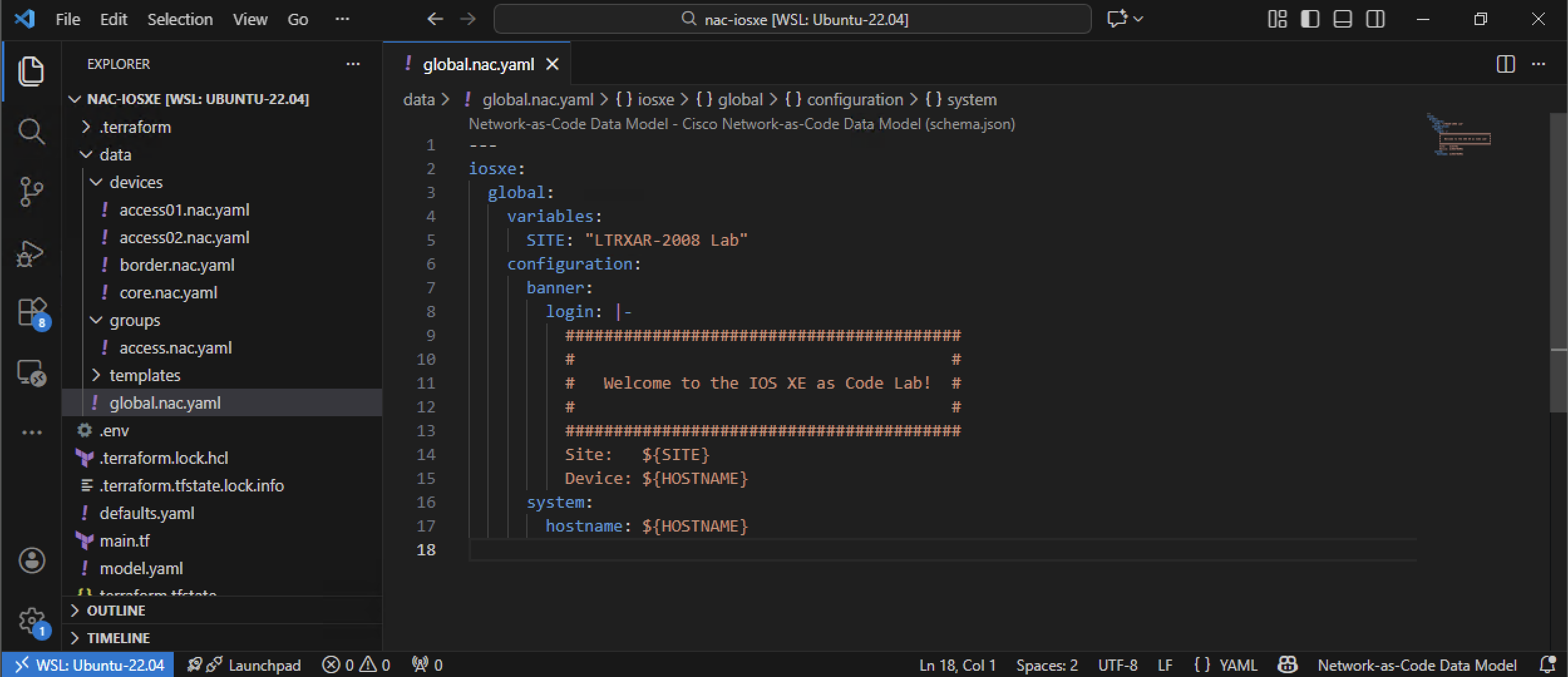This screenshot has height=677, width=1568.
Task: Click the VS Code logo icon
Action: point(24,19)
